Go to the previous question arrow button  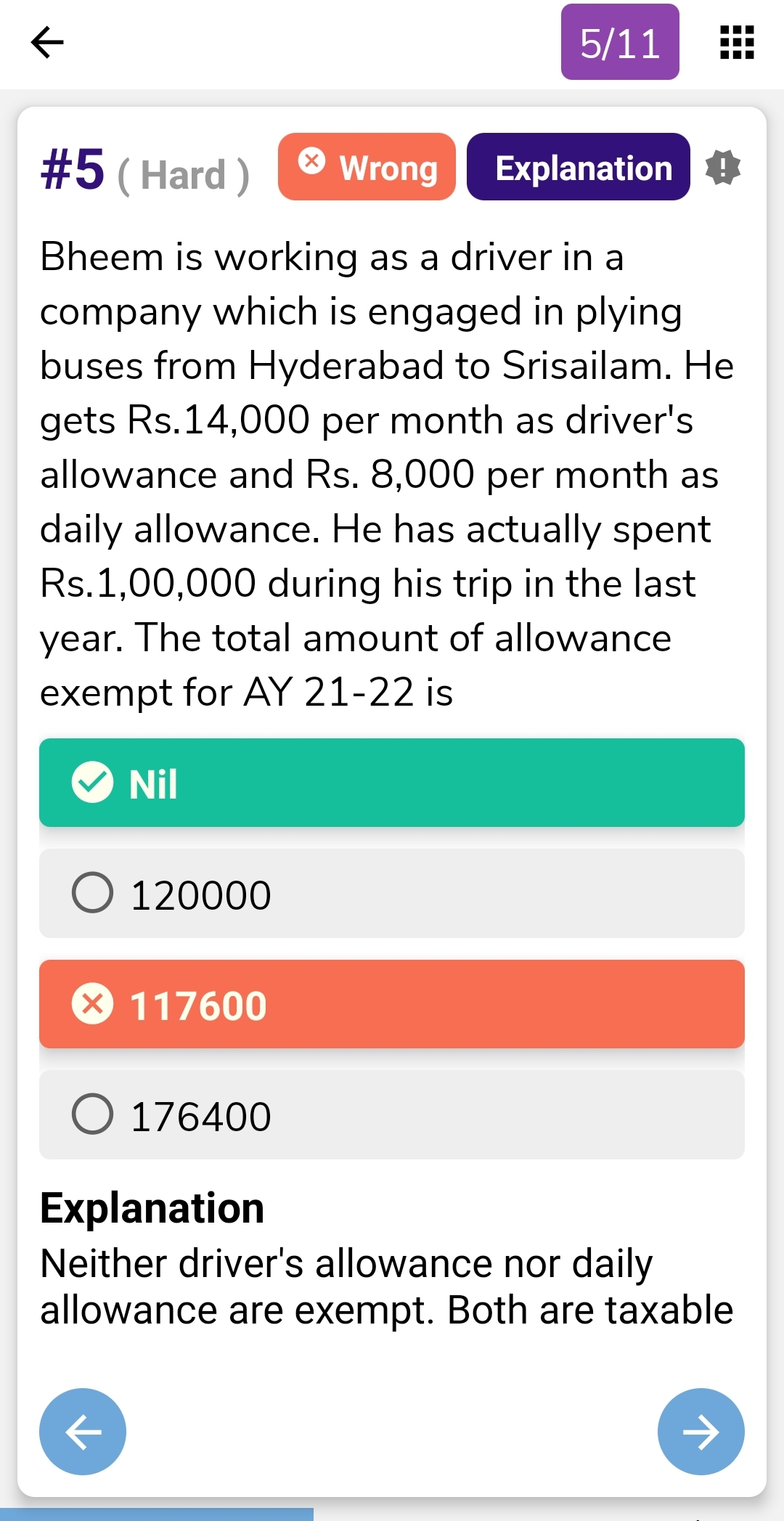[x=83, y=1432]
